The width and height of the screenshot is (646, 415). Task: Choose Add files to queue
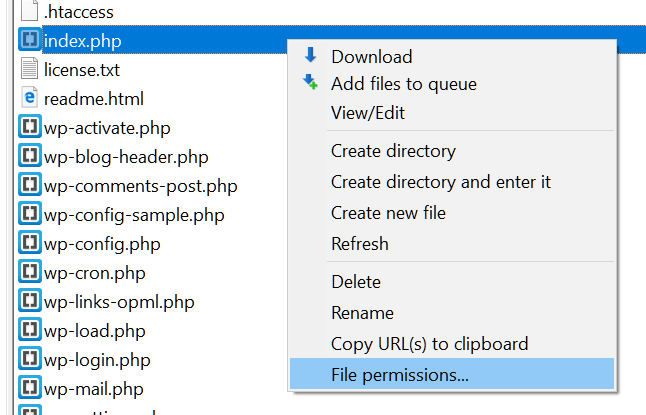click(x=404, y=84)
